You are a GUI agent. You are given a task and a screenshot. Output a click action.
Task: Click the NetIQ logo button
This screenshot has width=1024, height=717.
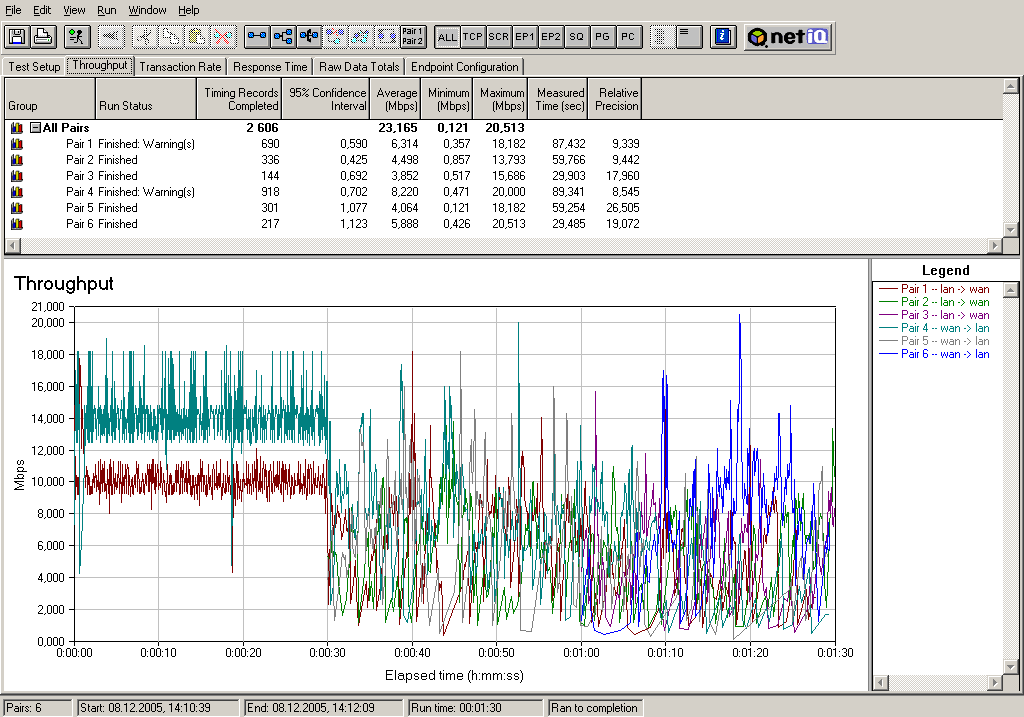788,37
